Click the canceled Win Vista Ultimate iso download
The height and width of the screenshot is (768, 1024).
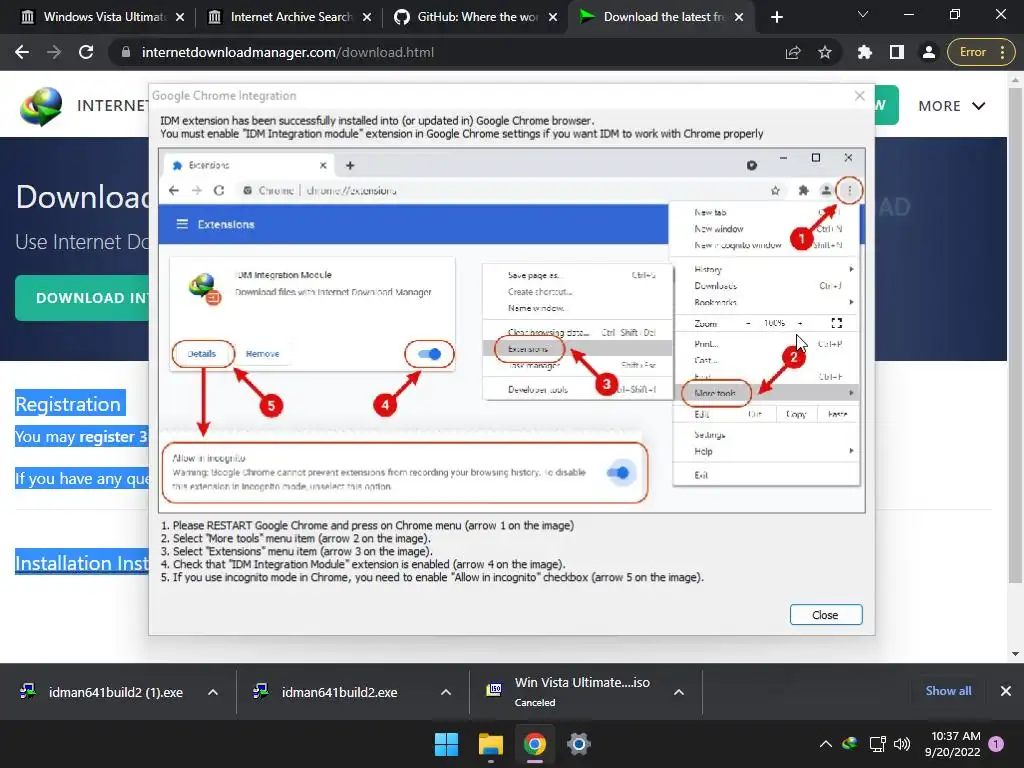click(x=568, y=692)
